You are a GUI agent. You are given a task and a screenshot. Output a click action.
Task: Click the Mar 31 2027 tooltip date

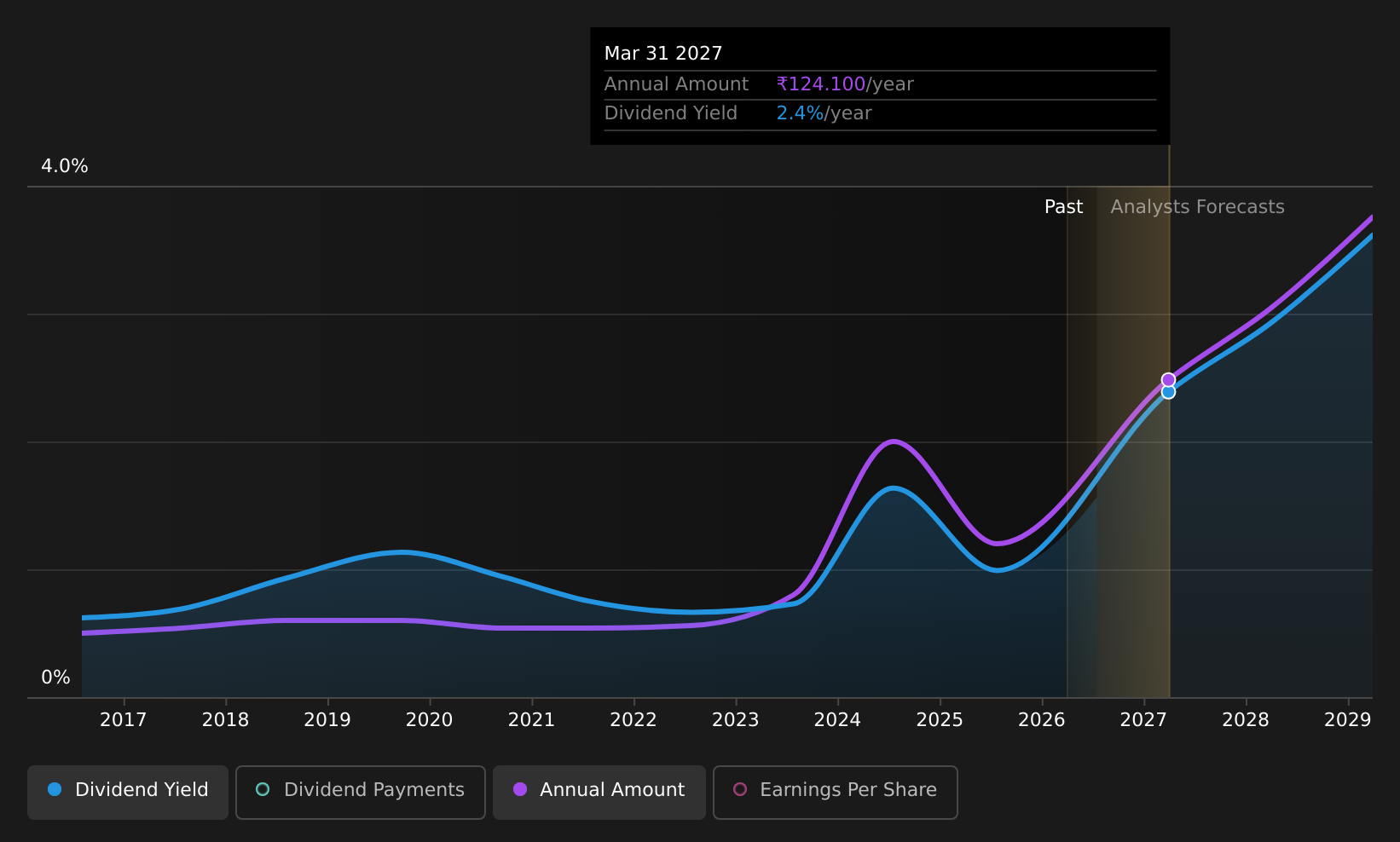[x=663, y=54]
